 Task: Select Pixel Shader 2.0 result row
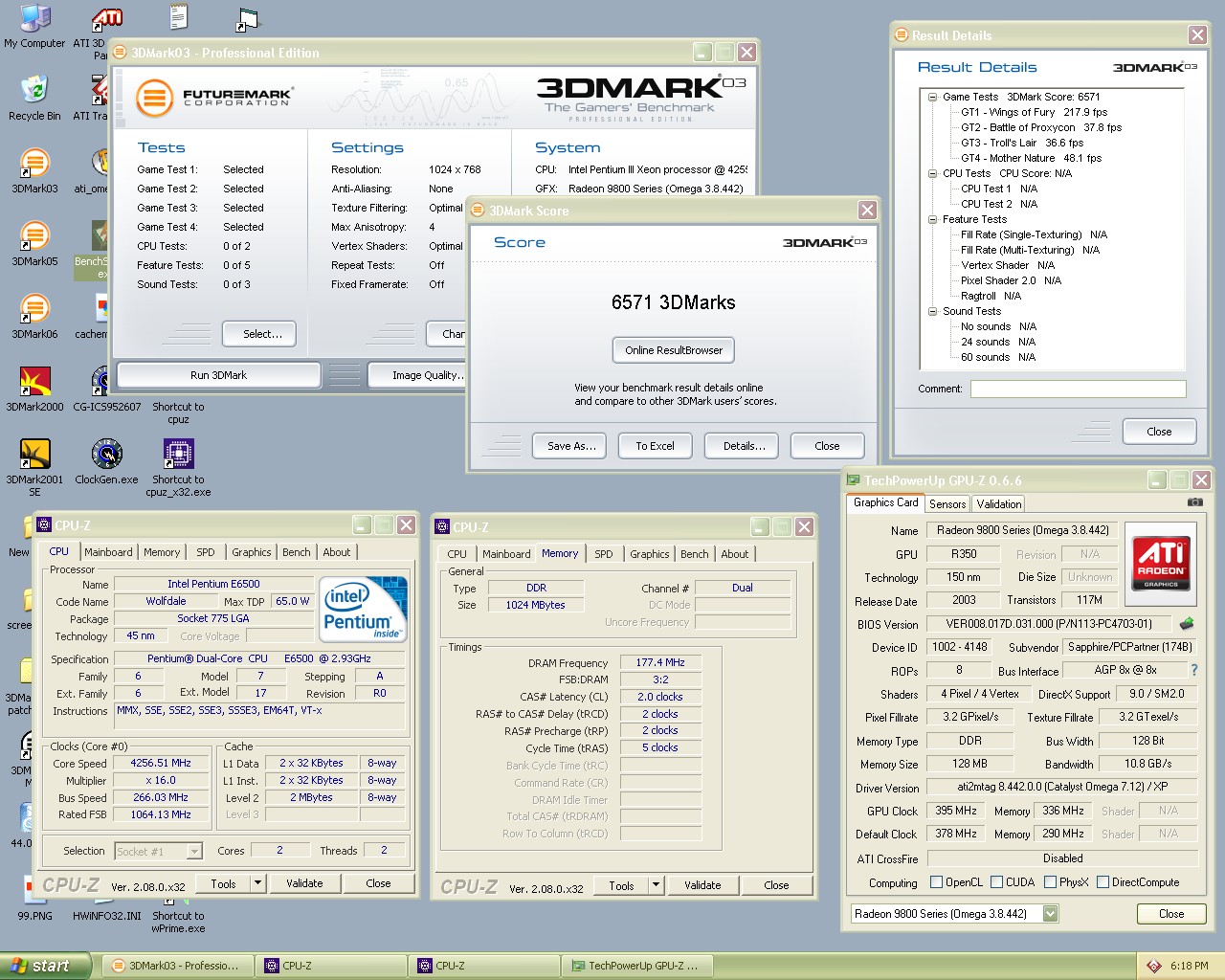pyautogui.click(x=1012, y=280)
